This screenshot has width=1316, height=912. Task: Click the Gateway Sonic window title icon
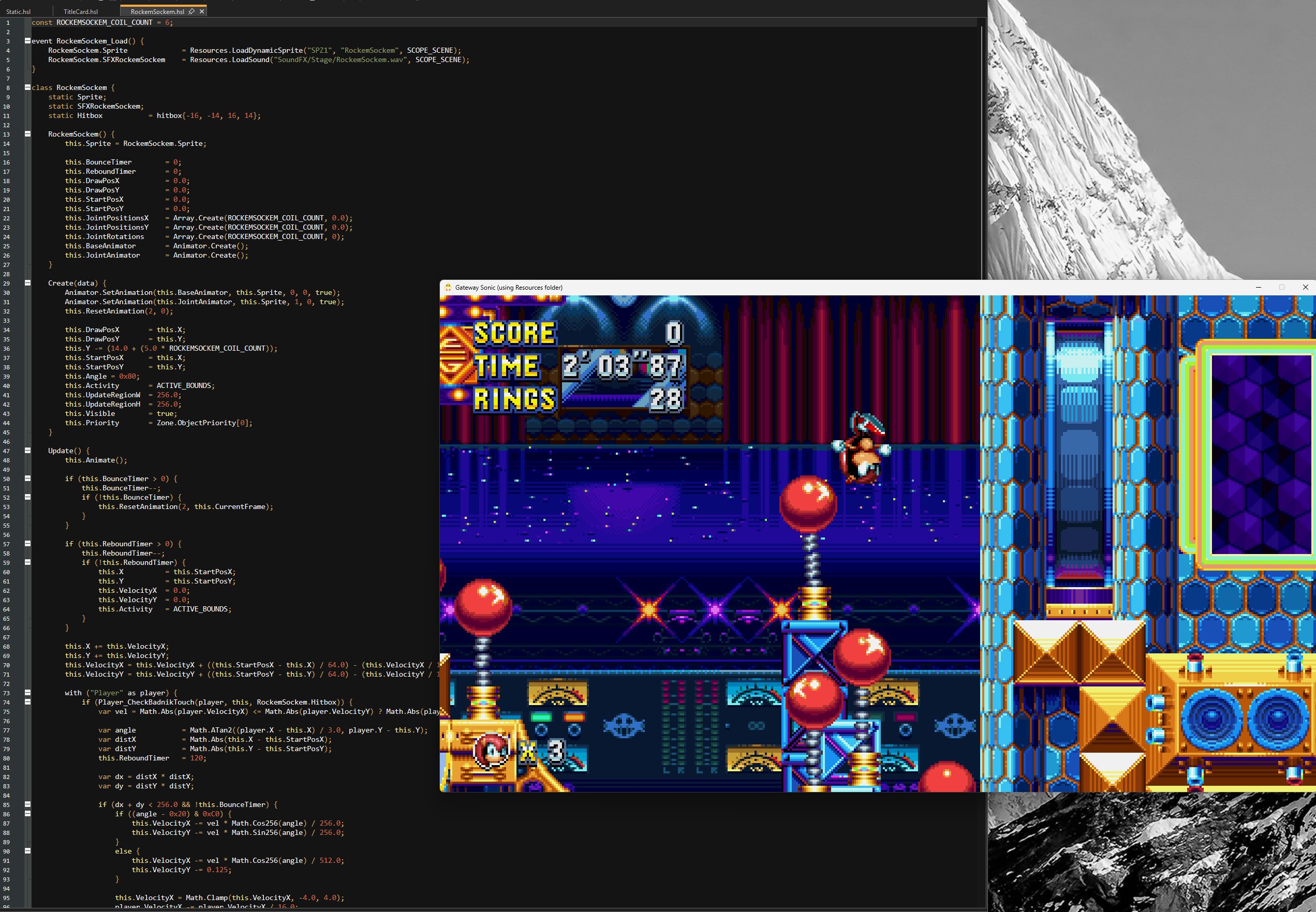tap(448, 288)
